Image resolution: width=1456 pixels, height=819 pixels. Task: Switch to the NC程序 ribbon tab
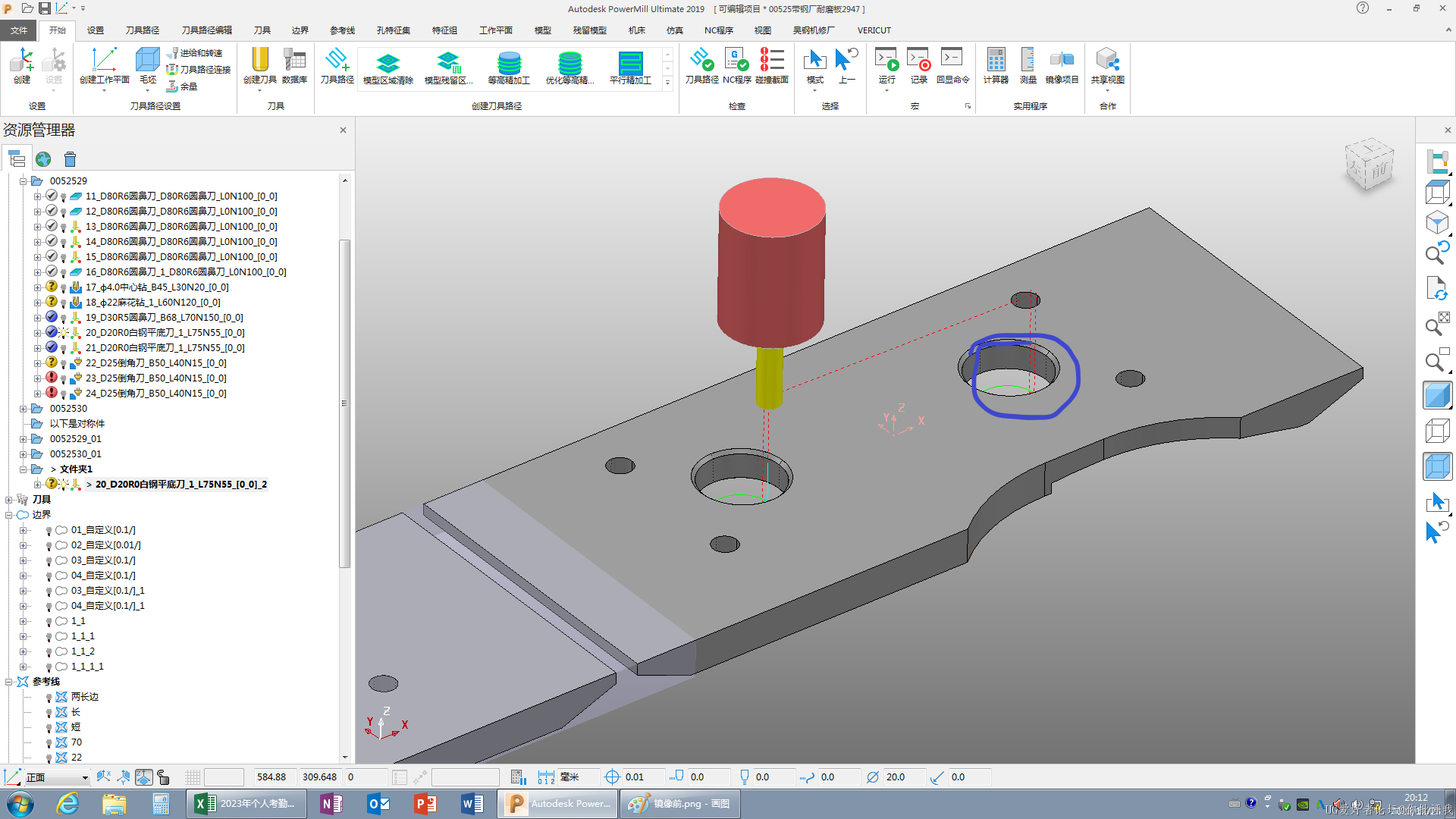coord(719,30)
